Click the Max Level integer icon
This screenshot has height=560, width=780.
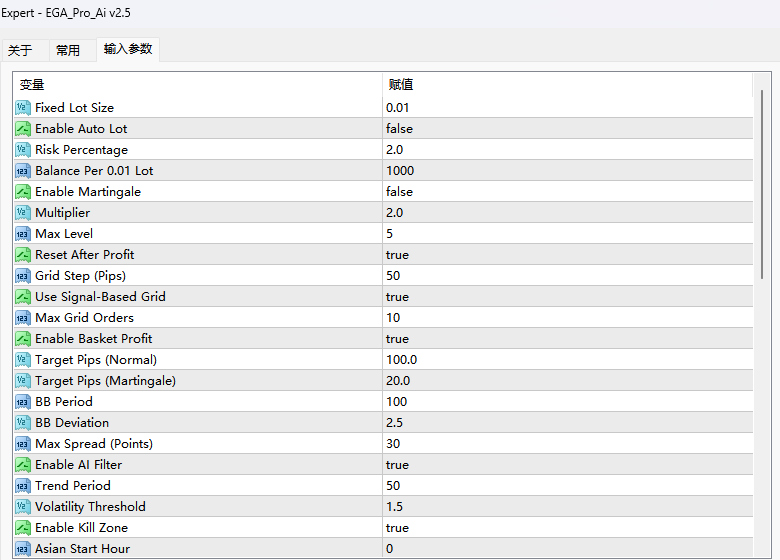coord(23,234)
